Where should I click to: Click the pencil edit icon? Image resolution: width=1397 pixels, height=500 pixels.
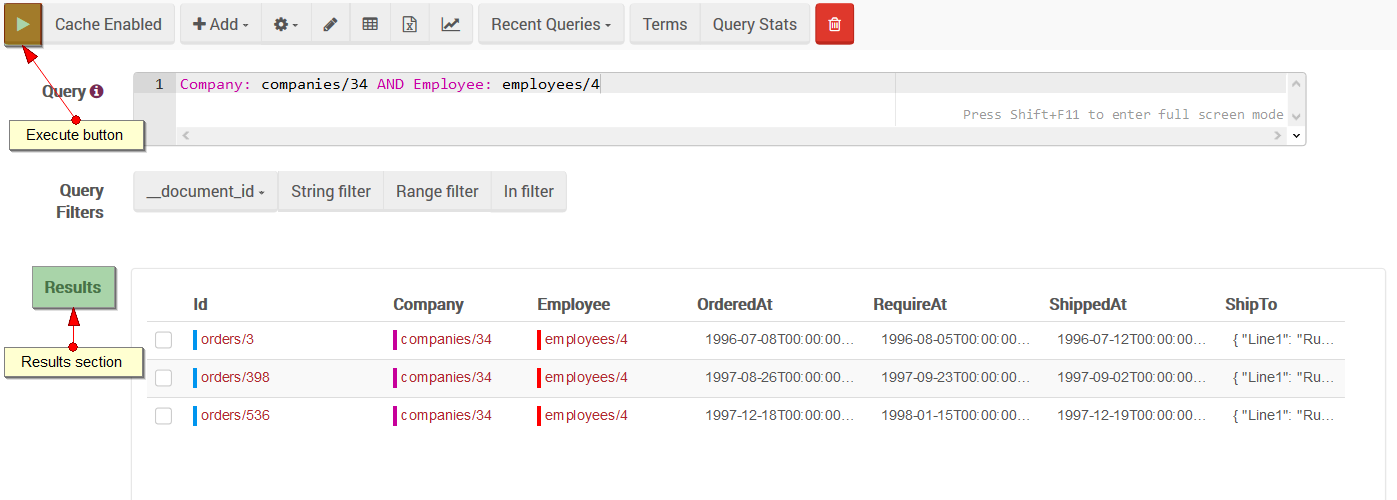330,24
